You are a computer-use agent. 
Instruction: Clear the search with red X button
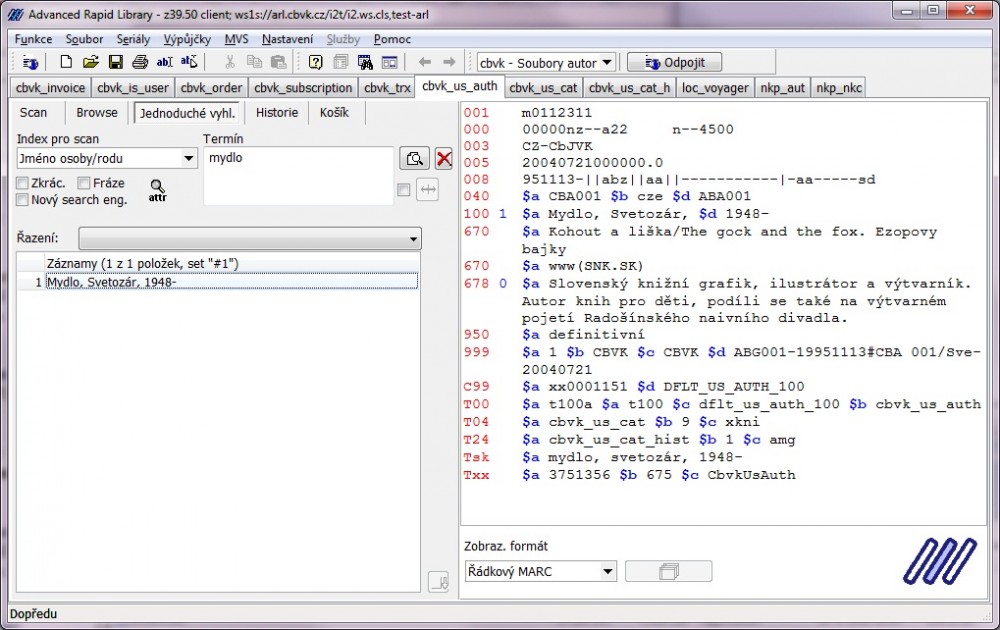[444, 158]
